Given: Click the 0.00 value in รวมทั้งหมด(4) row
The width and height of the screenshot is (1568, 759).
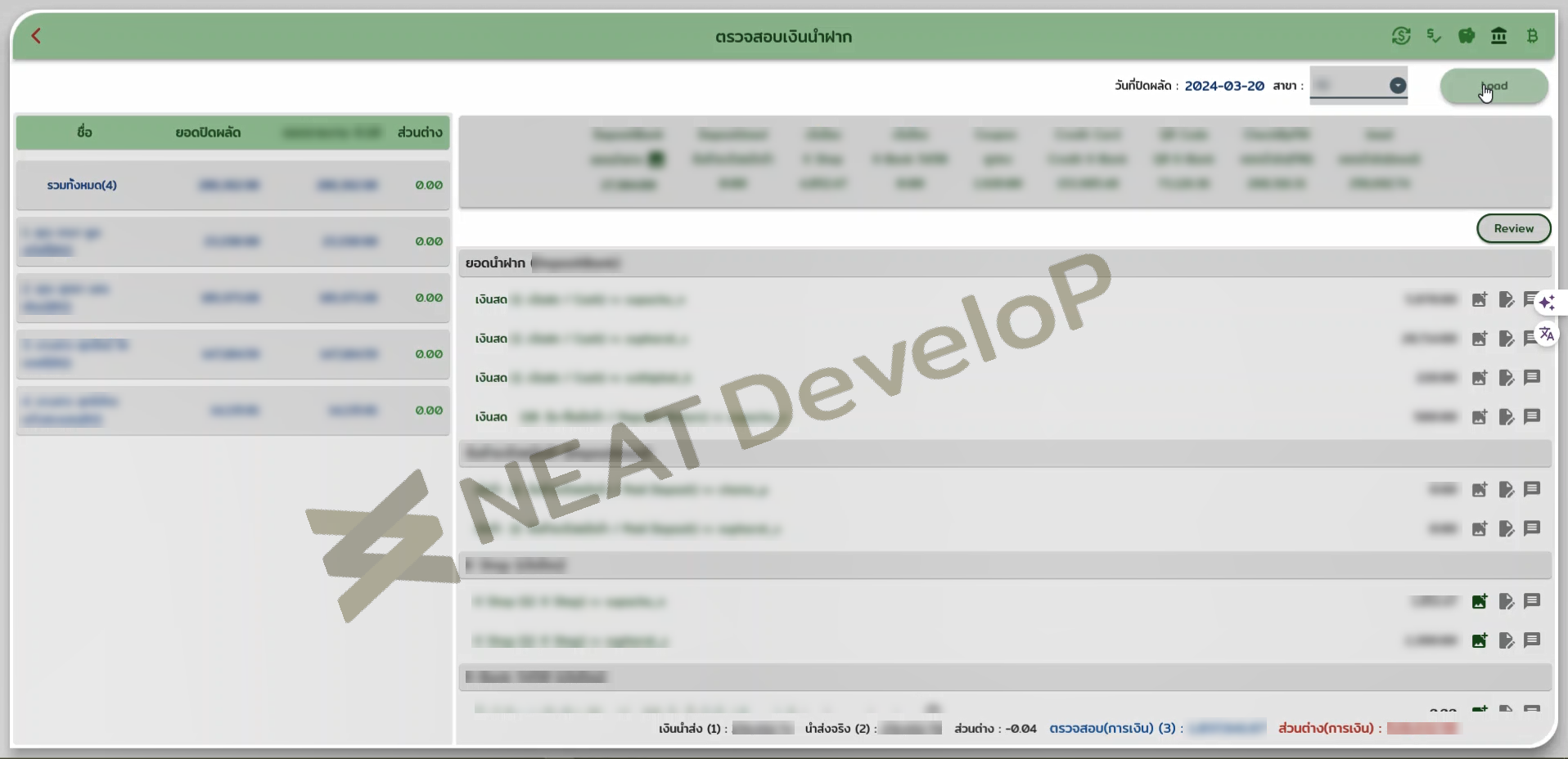Looking at the screenshot, I should pos(429,185).
